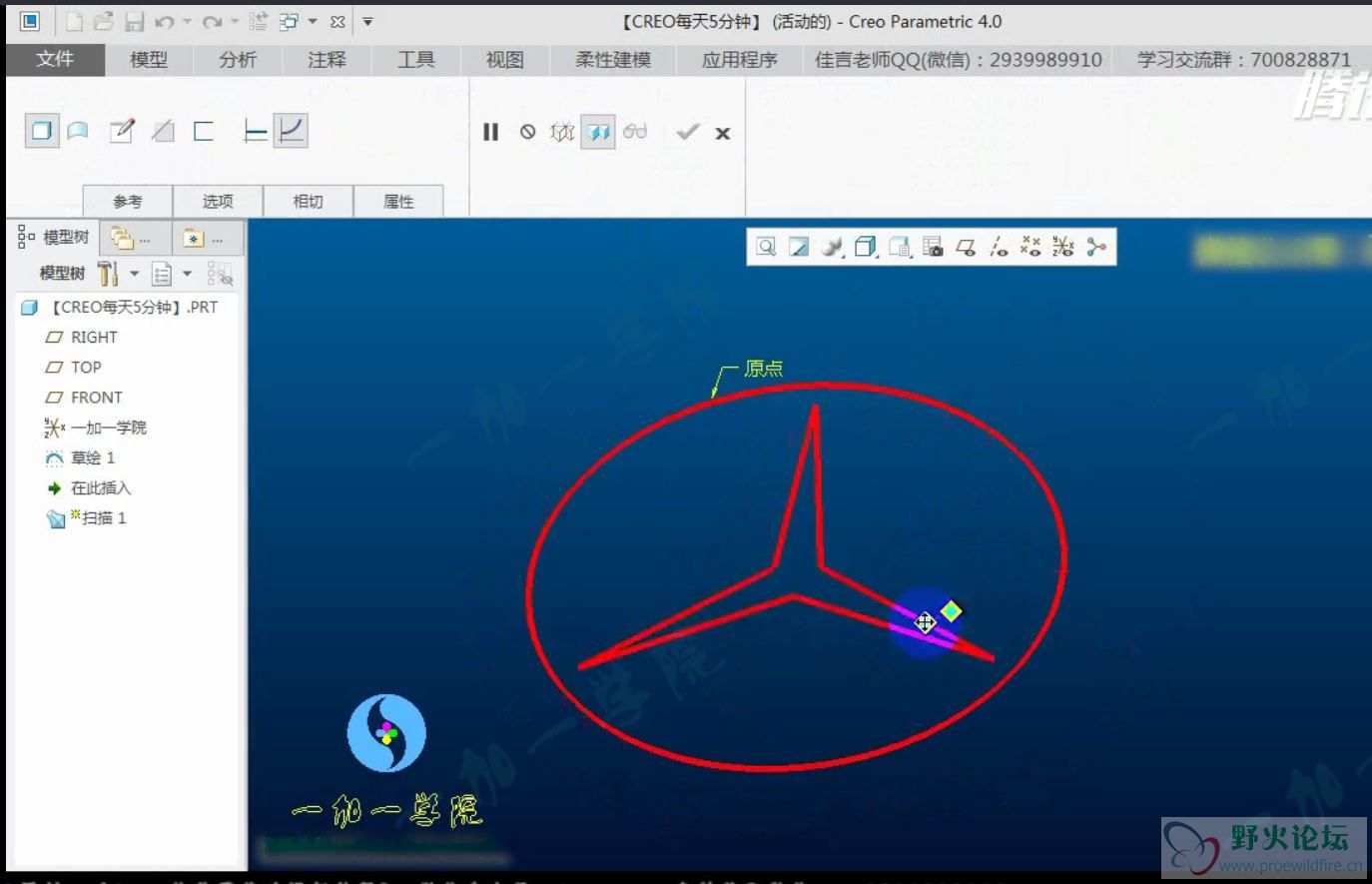1372x884 pixels.
Task: Open the 选项 panel tab
Action: click(x=218, y=201)
